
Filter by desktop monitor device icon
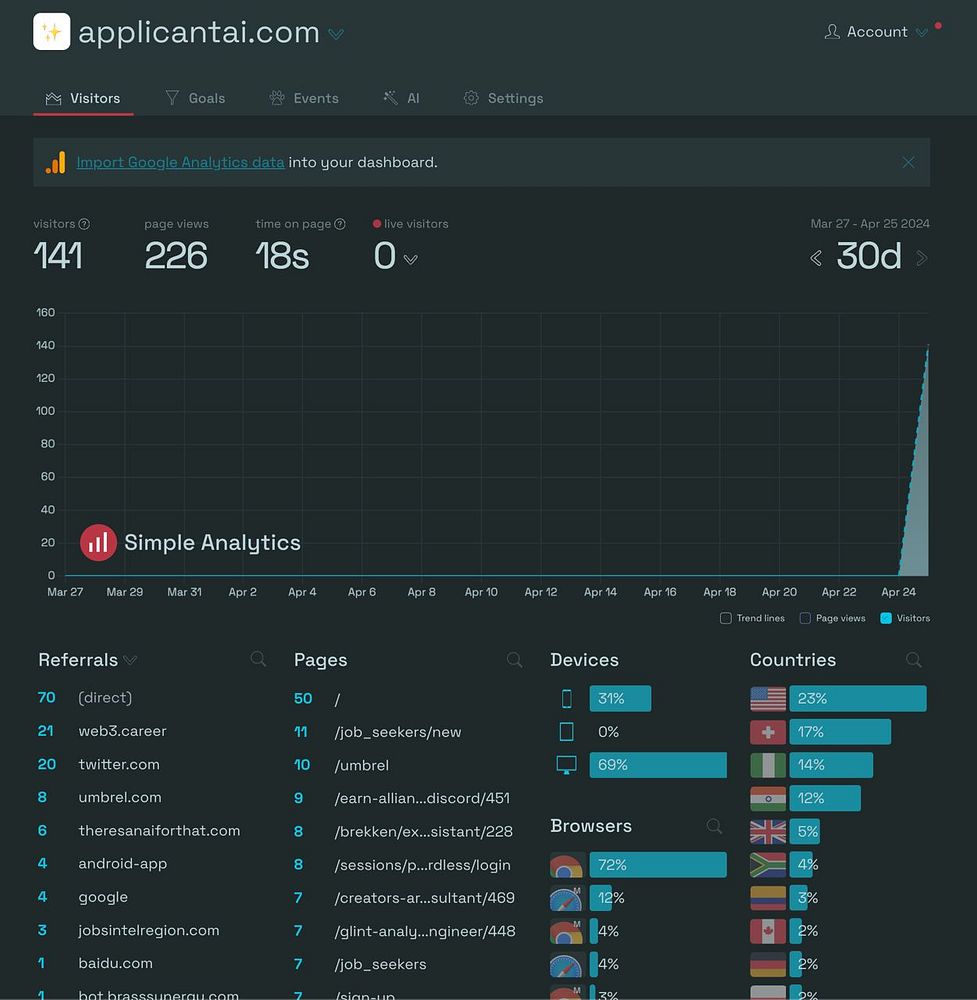coord(566,765)
